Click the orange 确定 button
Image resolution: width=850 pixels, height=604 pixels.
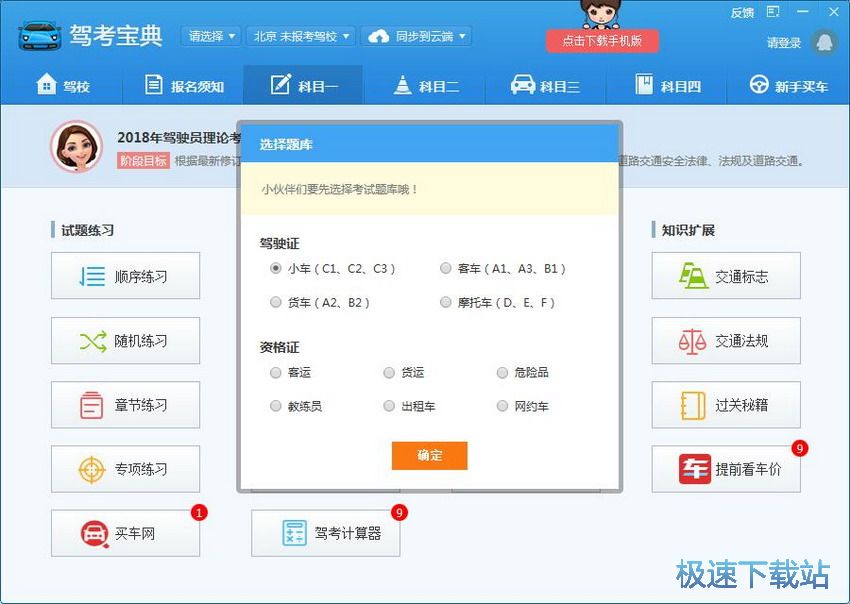click(429, 455)
